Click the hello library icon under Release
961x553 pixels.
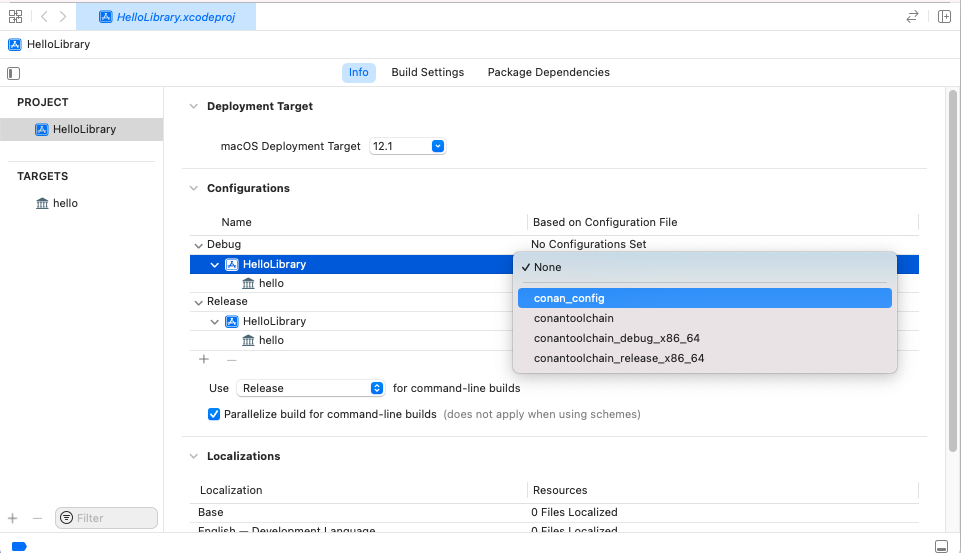(248, 340)
